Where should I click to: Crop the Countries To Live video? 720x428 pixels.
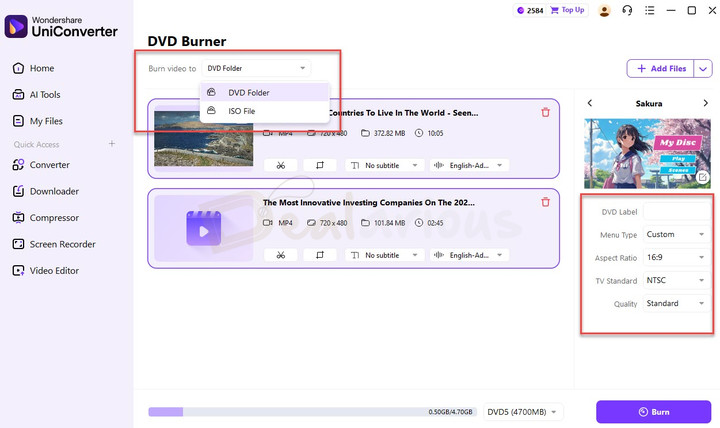click(x=320, y=165)
